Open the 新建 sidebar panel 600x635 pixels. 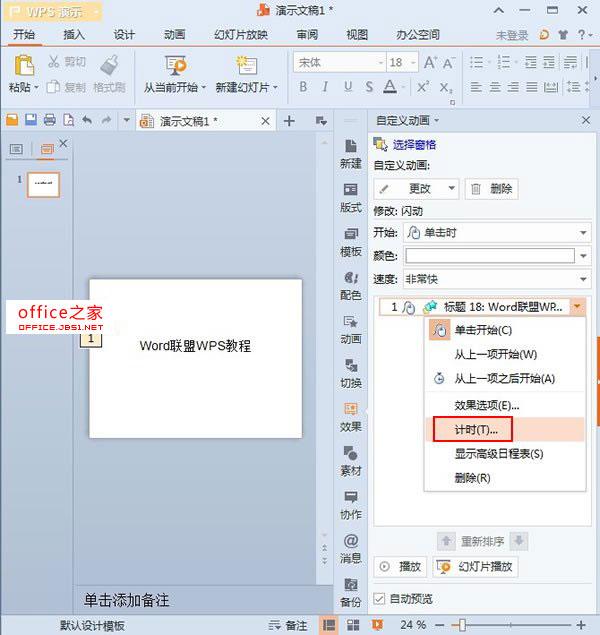tap(351, 154)
